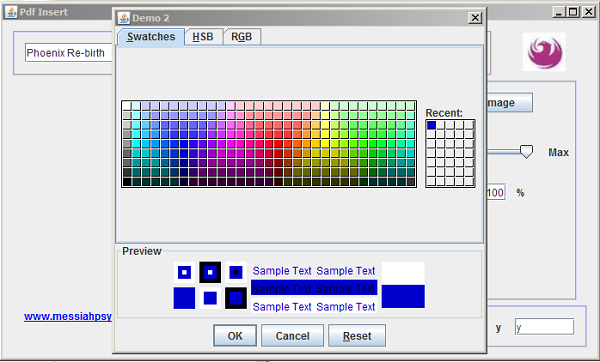Click the Java icon in Demo 2 title bar
This screenshot has width=600, height=362.
[x=124, y=18]
